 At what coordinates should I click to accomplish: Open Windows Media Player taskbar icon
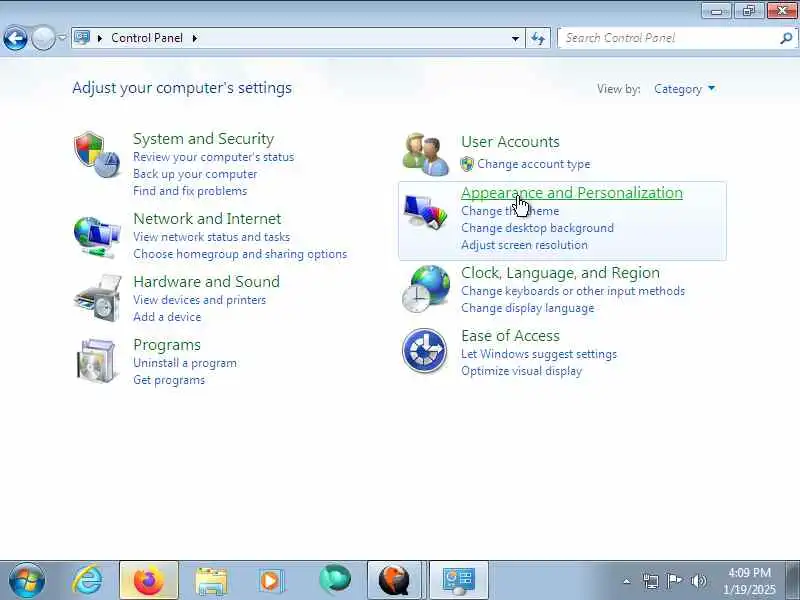pos(271,581)
